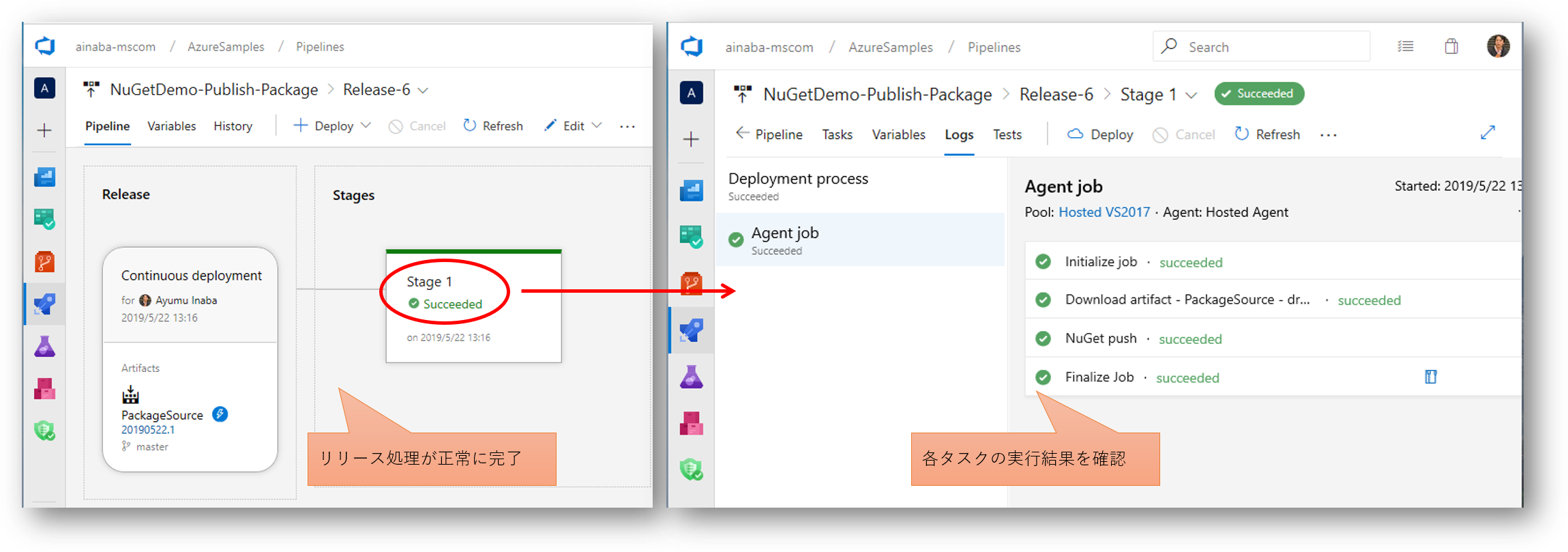Expand the Release-6 dropdown chevron in left window

coord(423,90)
